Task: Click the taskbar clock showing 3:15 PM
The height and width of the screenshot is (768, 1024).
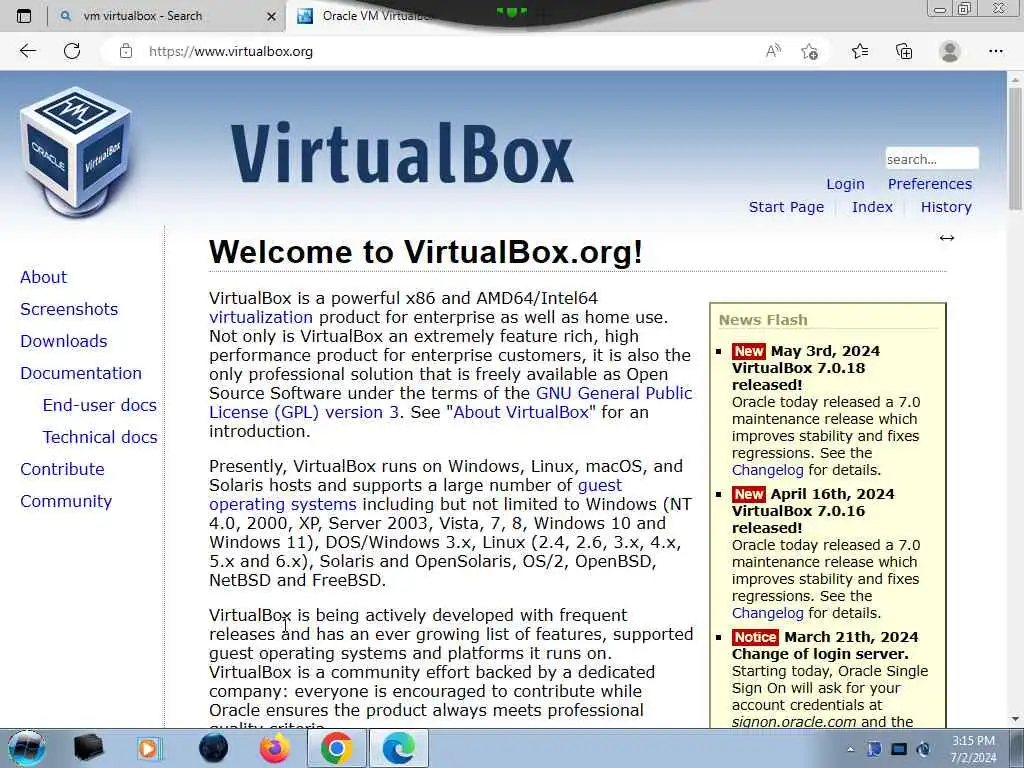Action: [x=973, y=749]
